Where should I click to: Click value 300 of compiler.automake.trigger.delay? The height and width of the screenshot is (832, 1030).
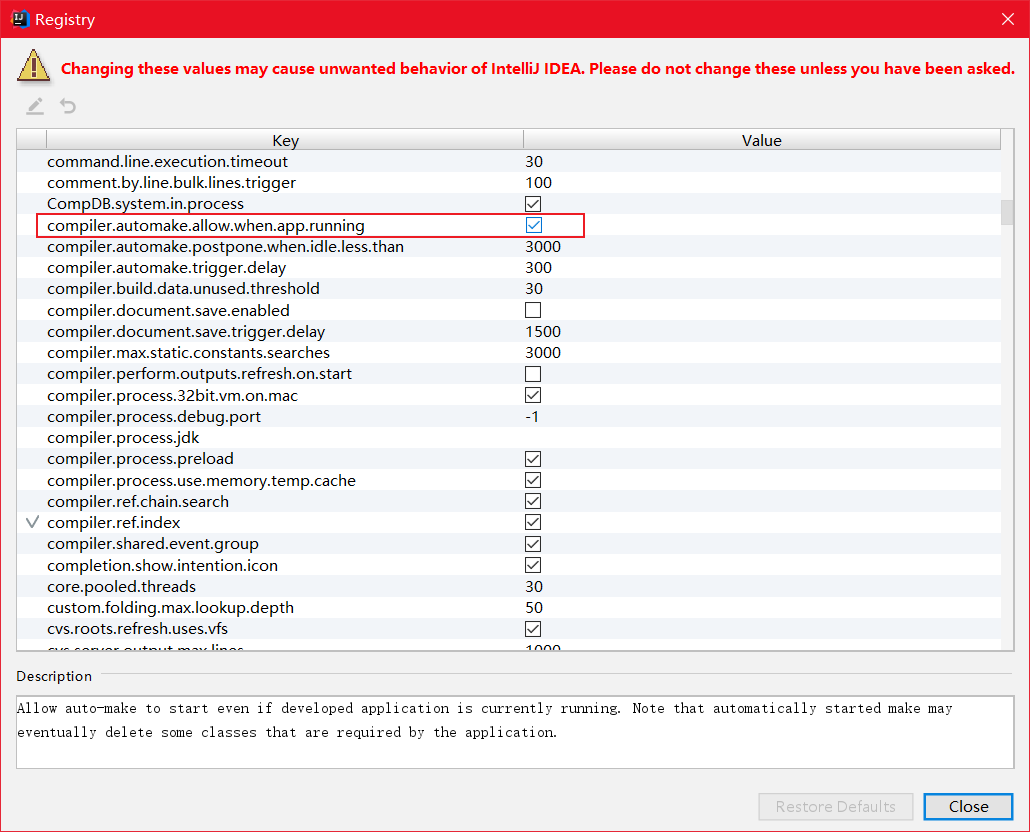539,267
